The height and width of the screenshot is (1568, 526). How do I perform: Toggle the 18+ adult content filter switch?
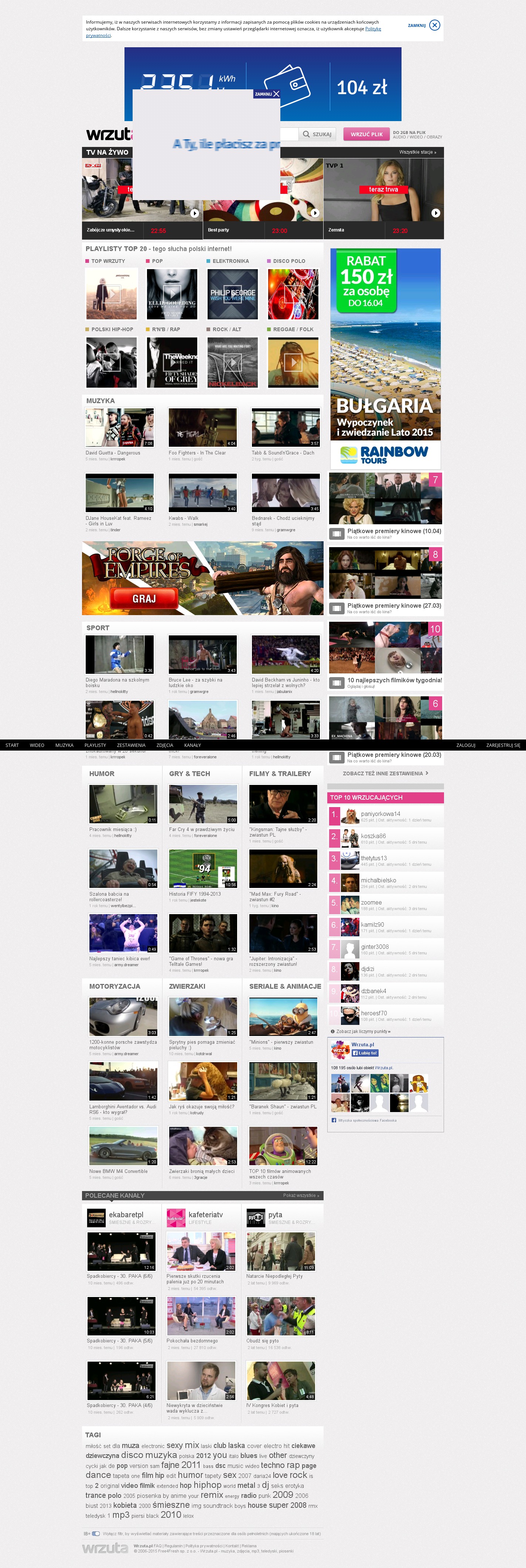pos(96,1533)
